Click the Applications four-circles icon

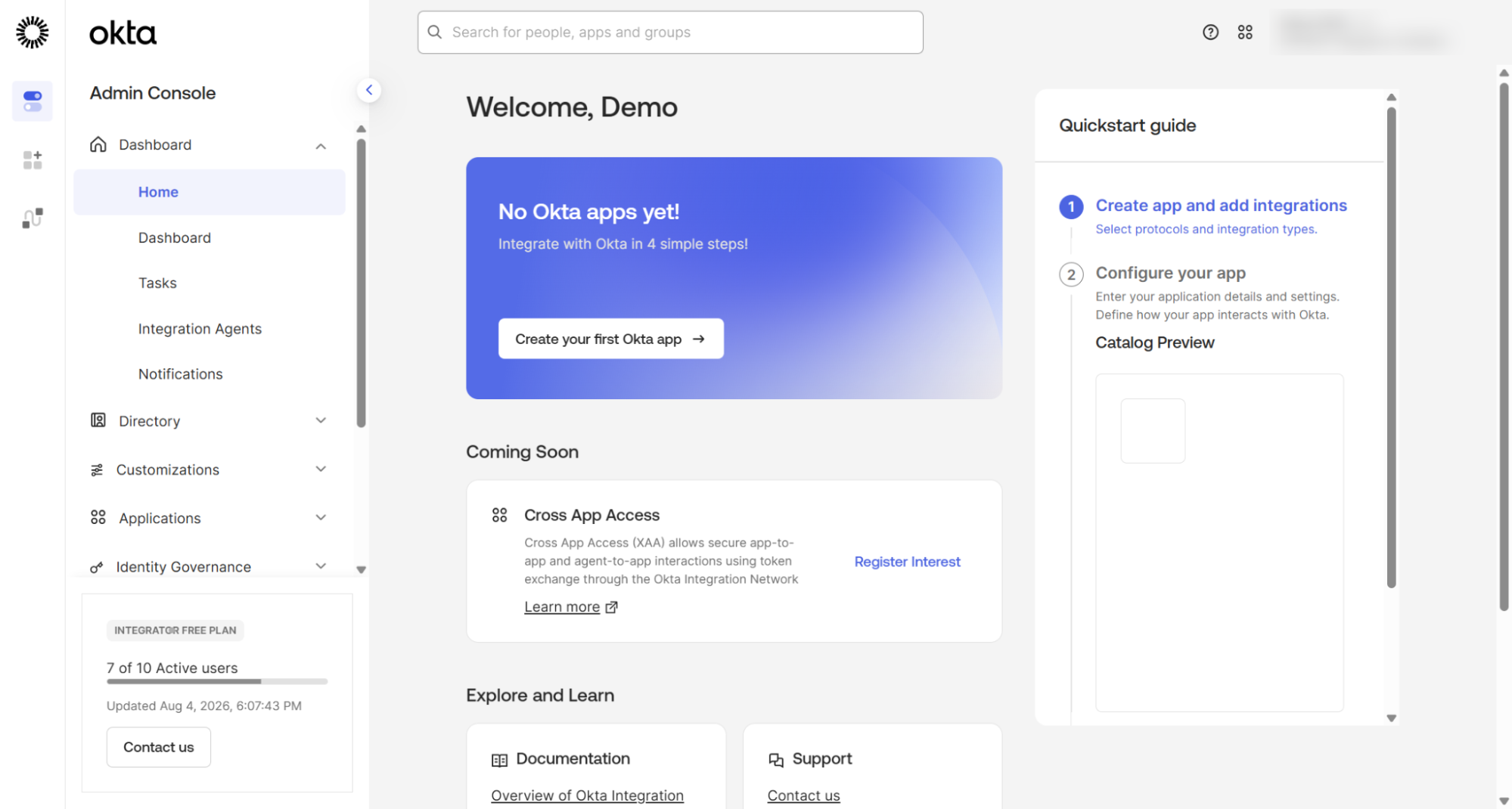coord(98,517)
